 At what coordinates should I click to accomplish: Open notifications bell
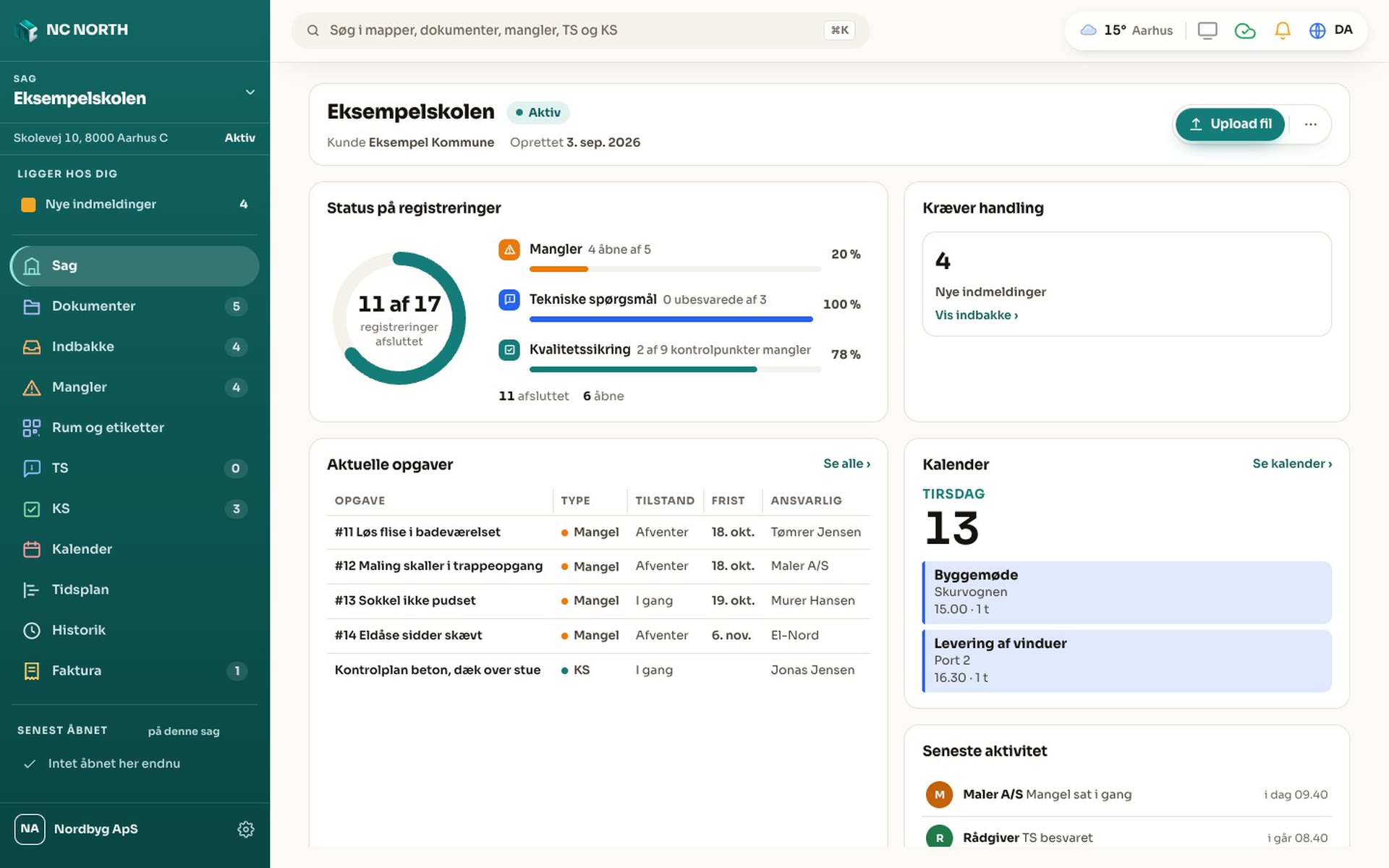pyautogui.click(x=1283, y=30)
